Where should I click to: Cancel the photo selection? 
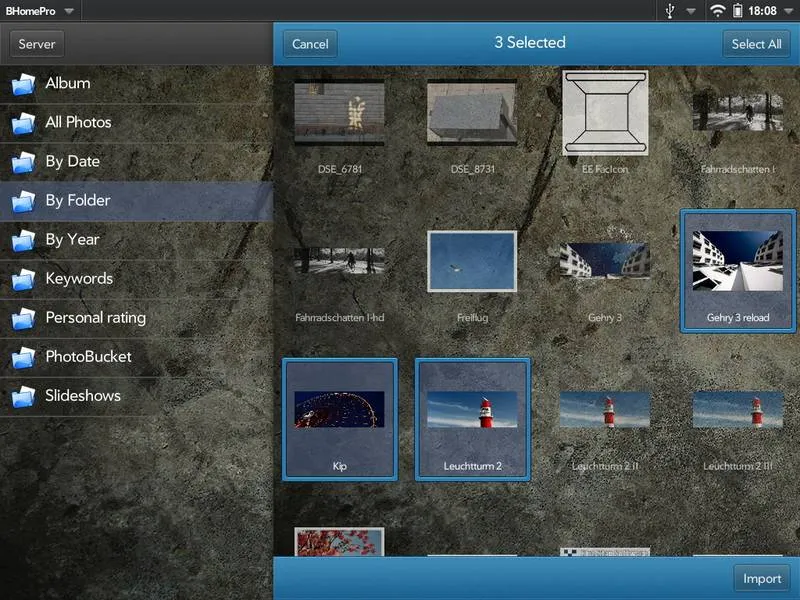coord(310,44)
